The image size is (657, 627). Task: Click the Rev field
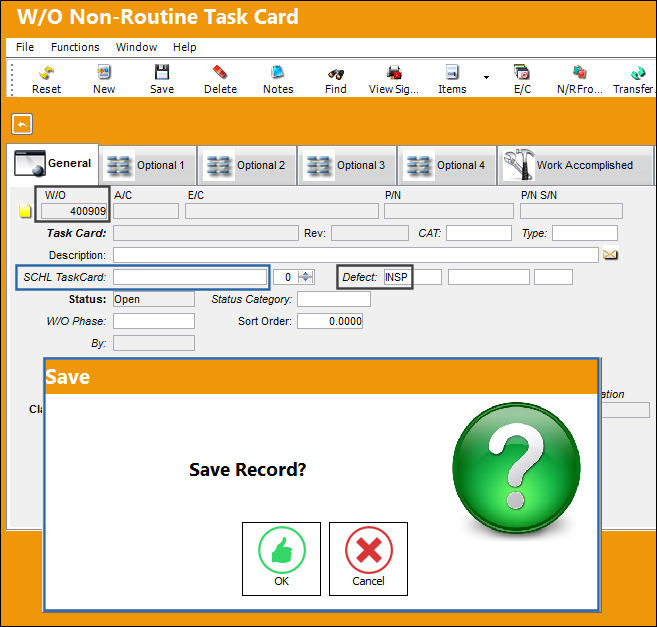[x=370, y=233]
